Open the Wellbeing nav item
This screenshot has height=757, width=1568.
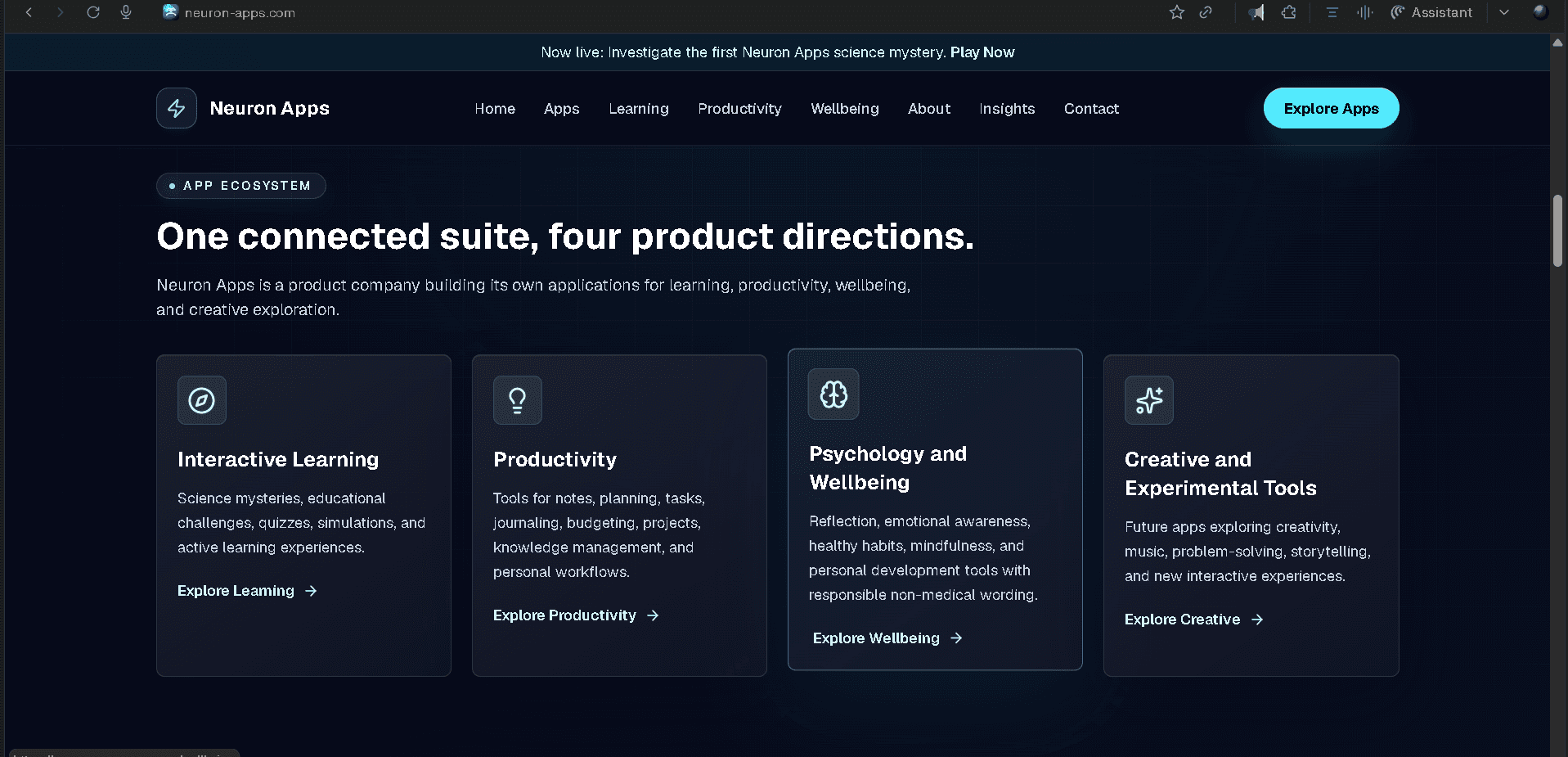845,108
